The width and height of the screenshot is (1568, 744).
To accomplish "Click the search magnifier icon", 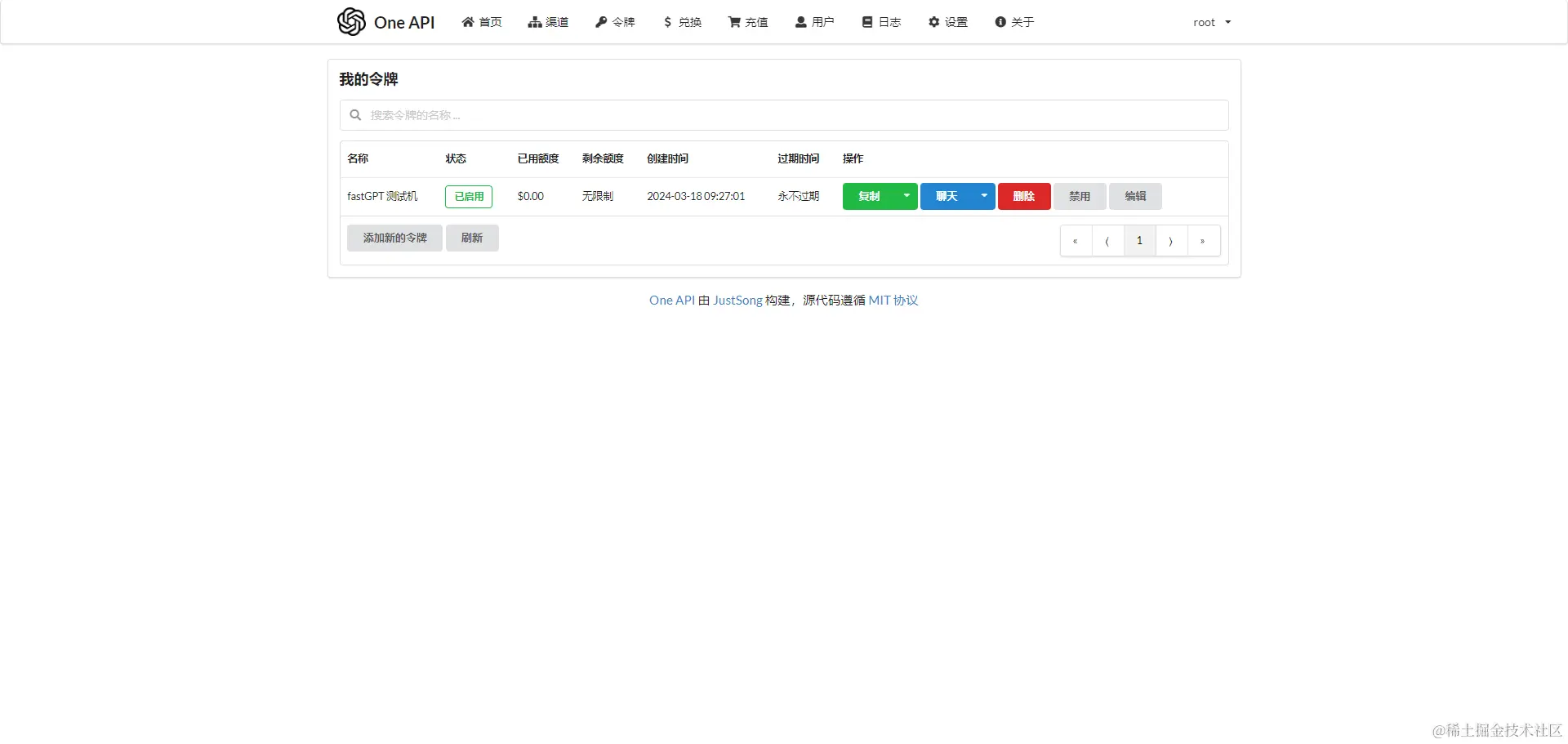I will pyautogui.click(x=355, y=115).
